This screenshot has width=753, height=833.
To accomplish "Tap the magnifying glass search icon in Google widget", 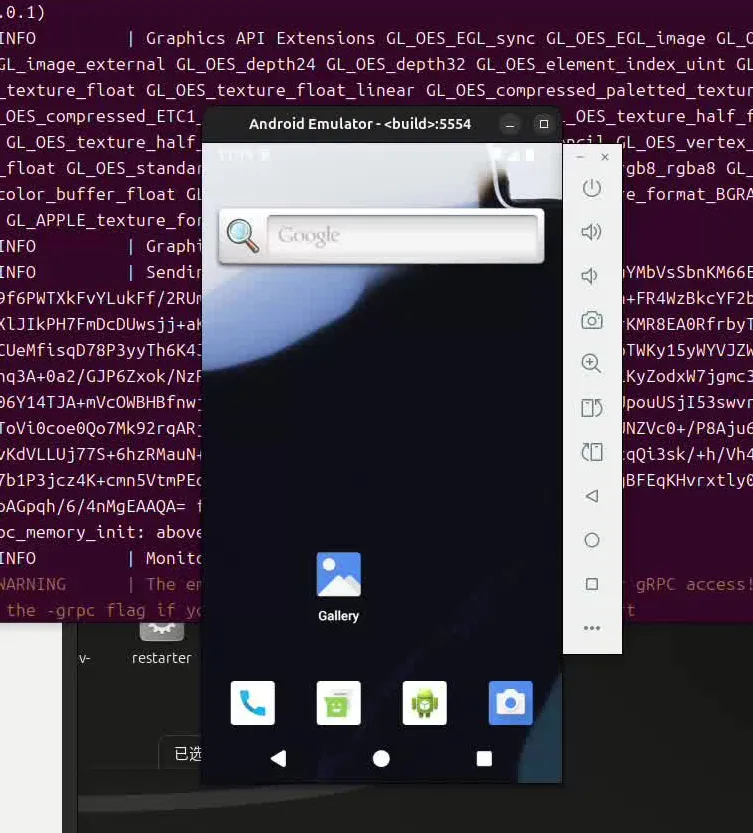I will (243, 236).
